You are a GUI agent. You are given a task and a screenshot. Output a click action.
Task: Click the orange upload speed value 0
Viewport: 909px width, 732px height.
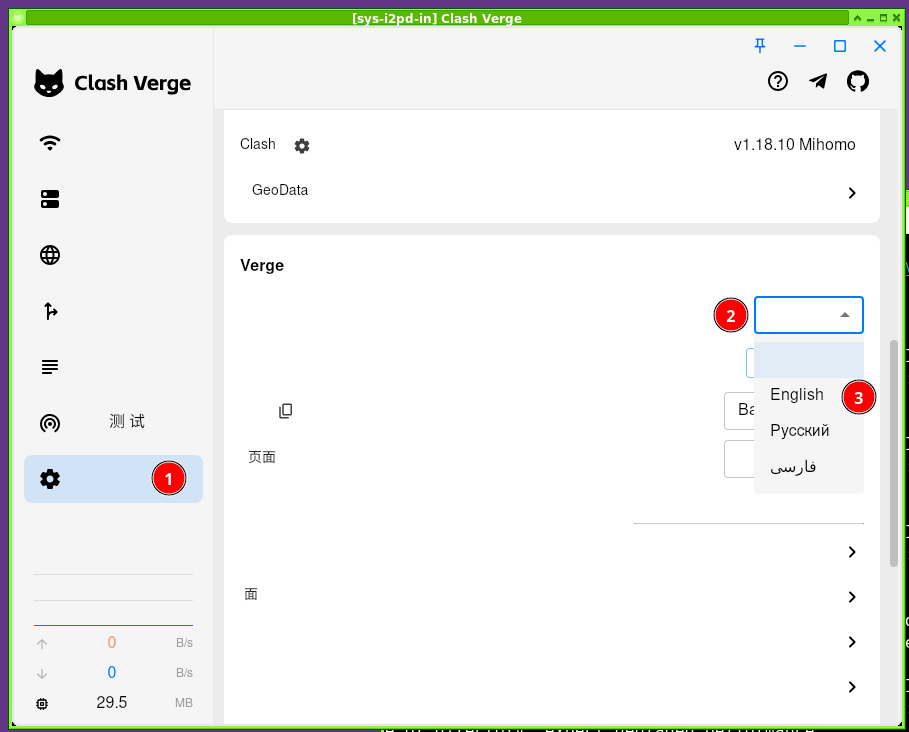(111, 642)
